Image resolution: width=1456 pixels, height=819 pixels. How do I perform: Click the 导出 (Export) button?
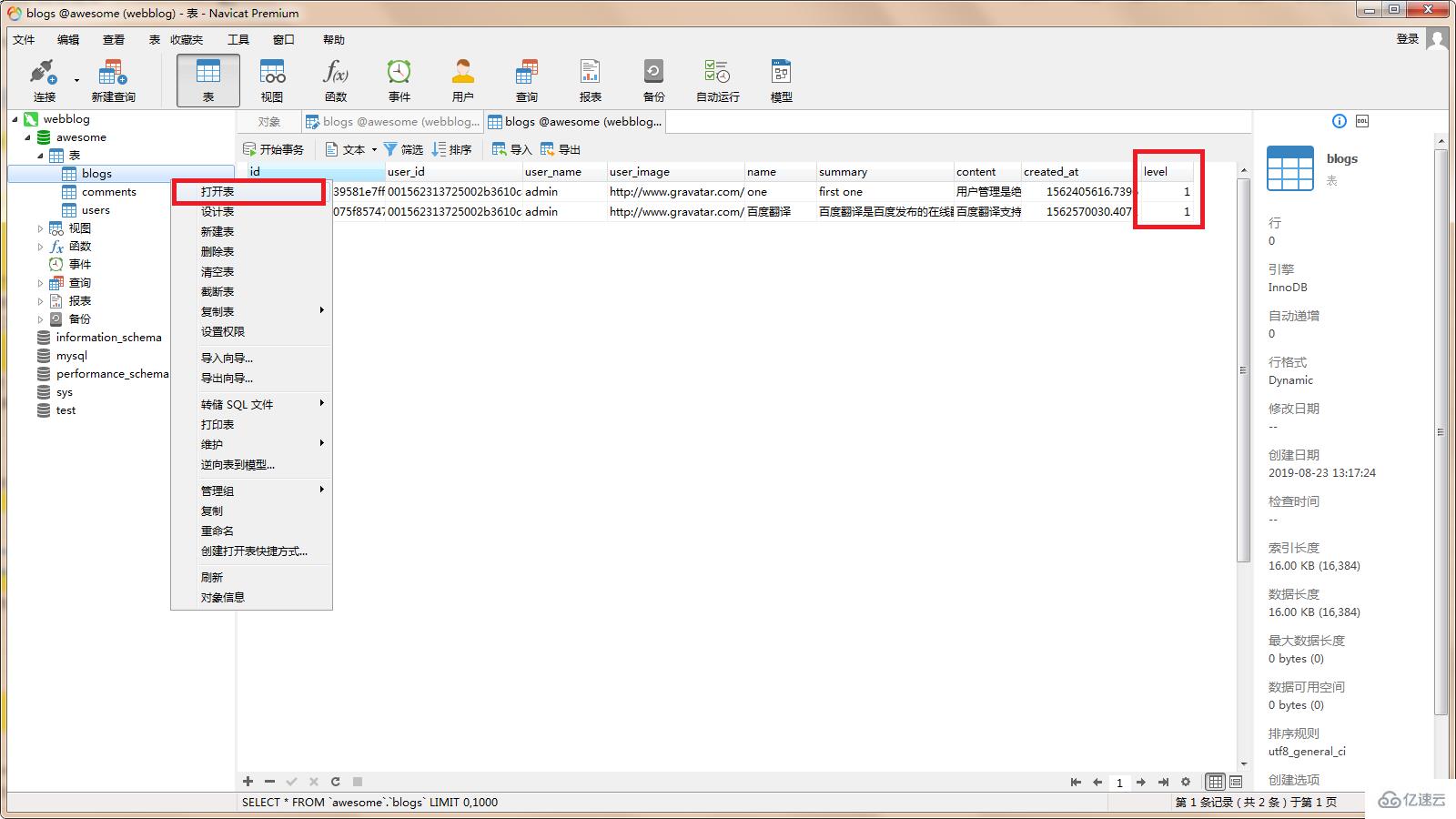click(x=560, y=149)
